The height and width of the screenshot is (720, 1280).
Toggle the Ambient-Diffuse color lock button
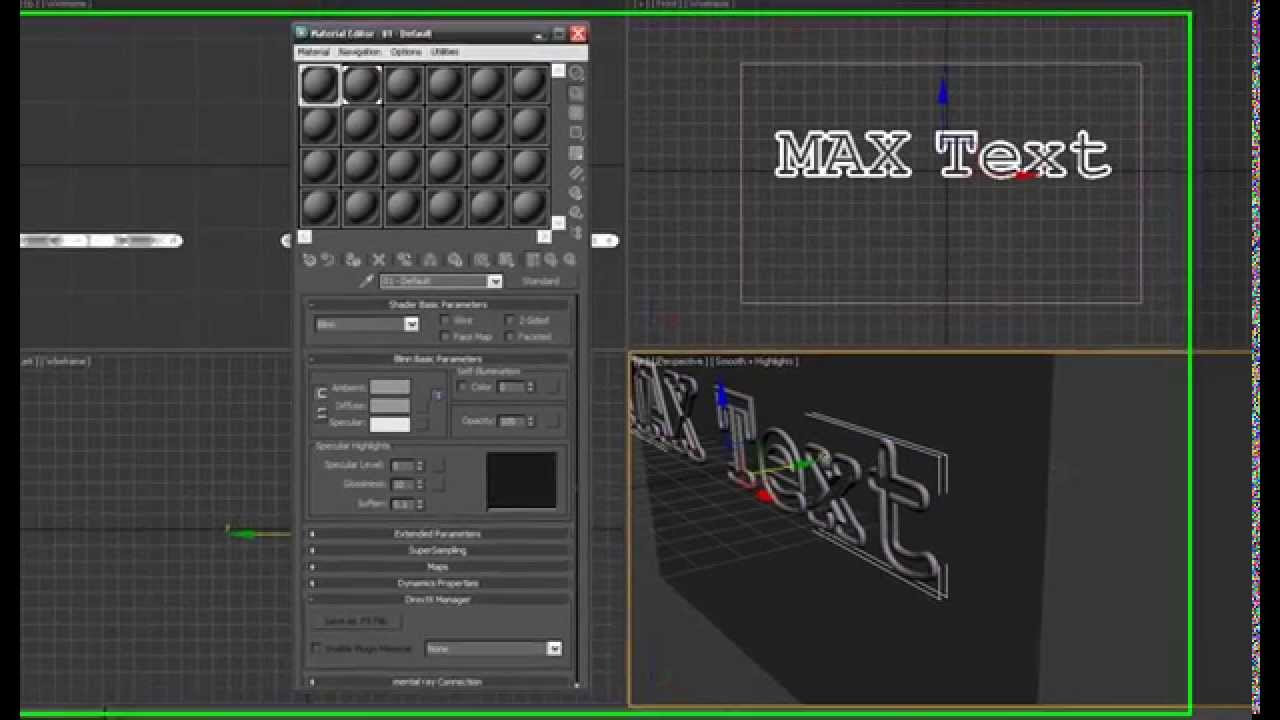coord(322,393)
